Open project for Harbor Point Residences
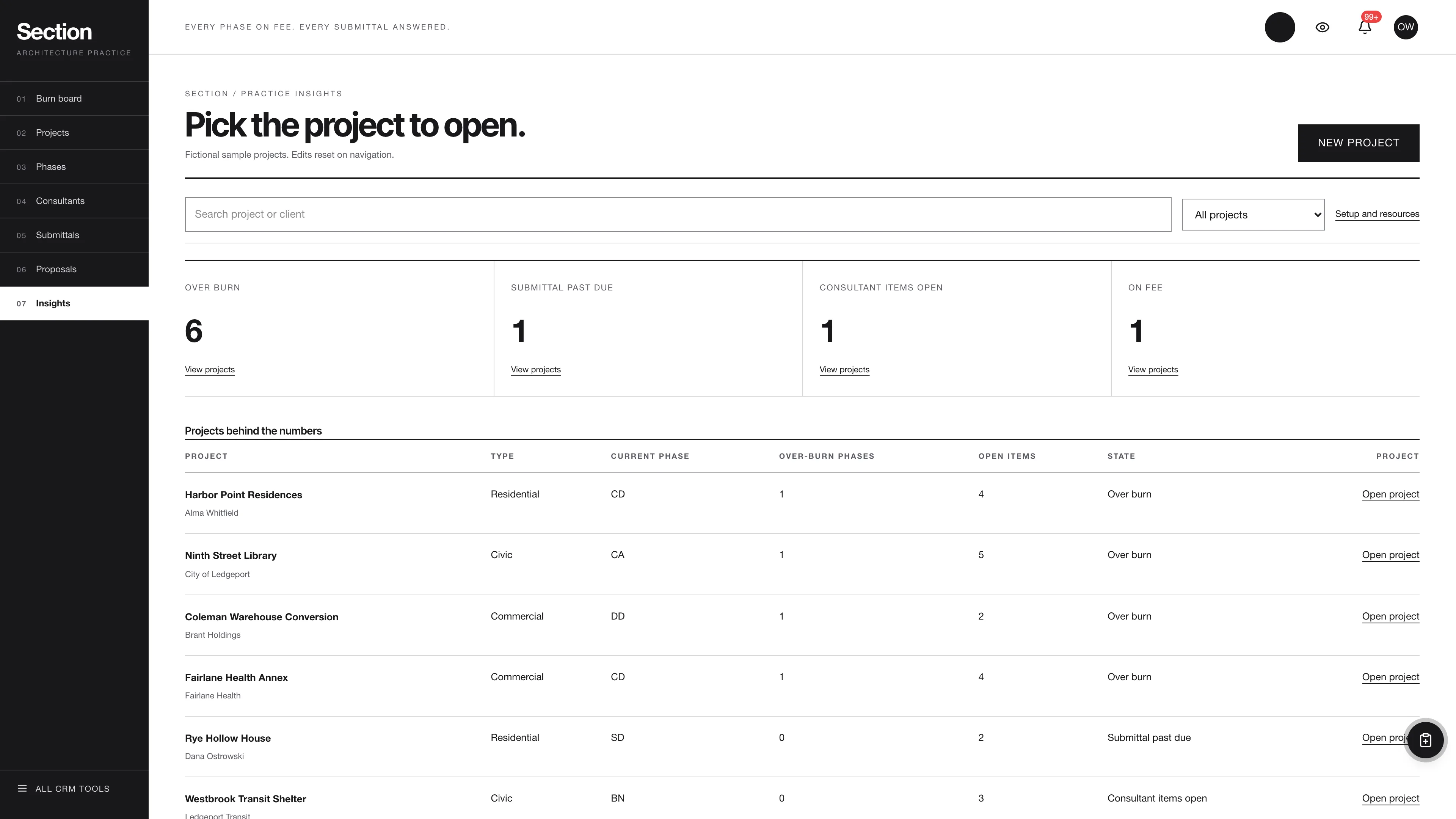 [1390, 494]
